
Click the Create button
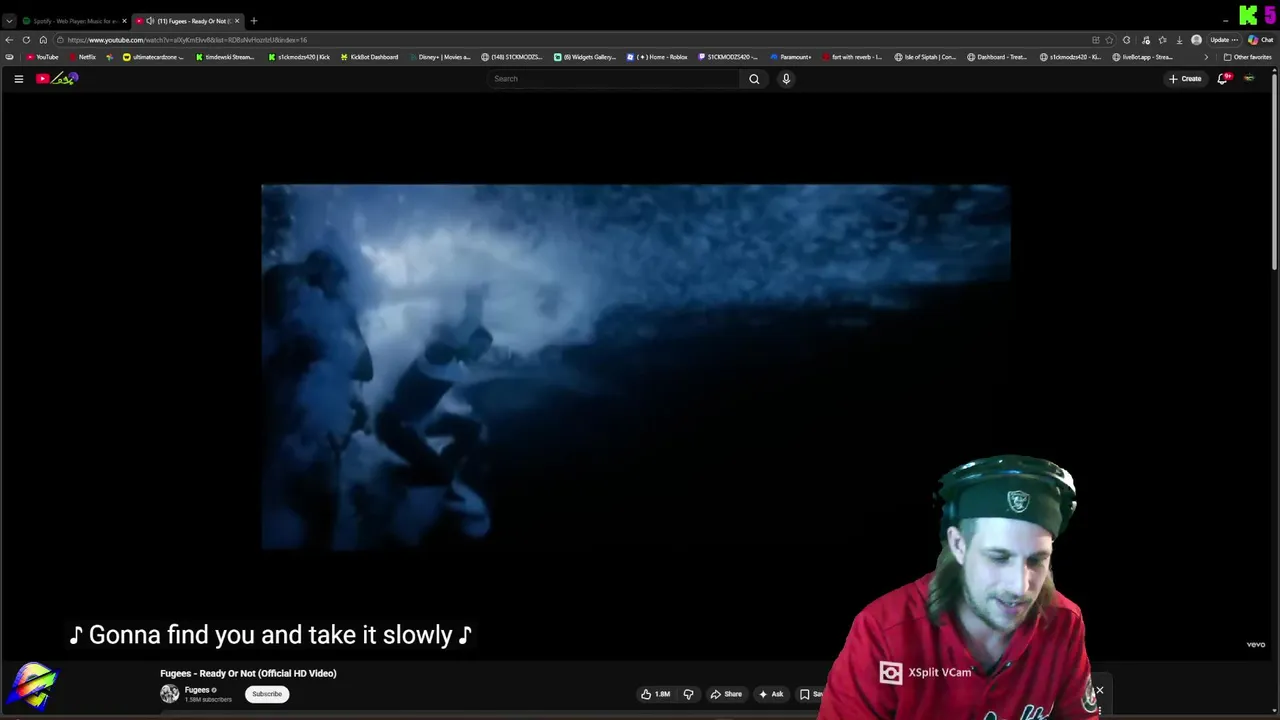click(x=1185, y=79)
